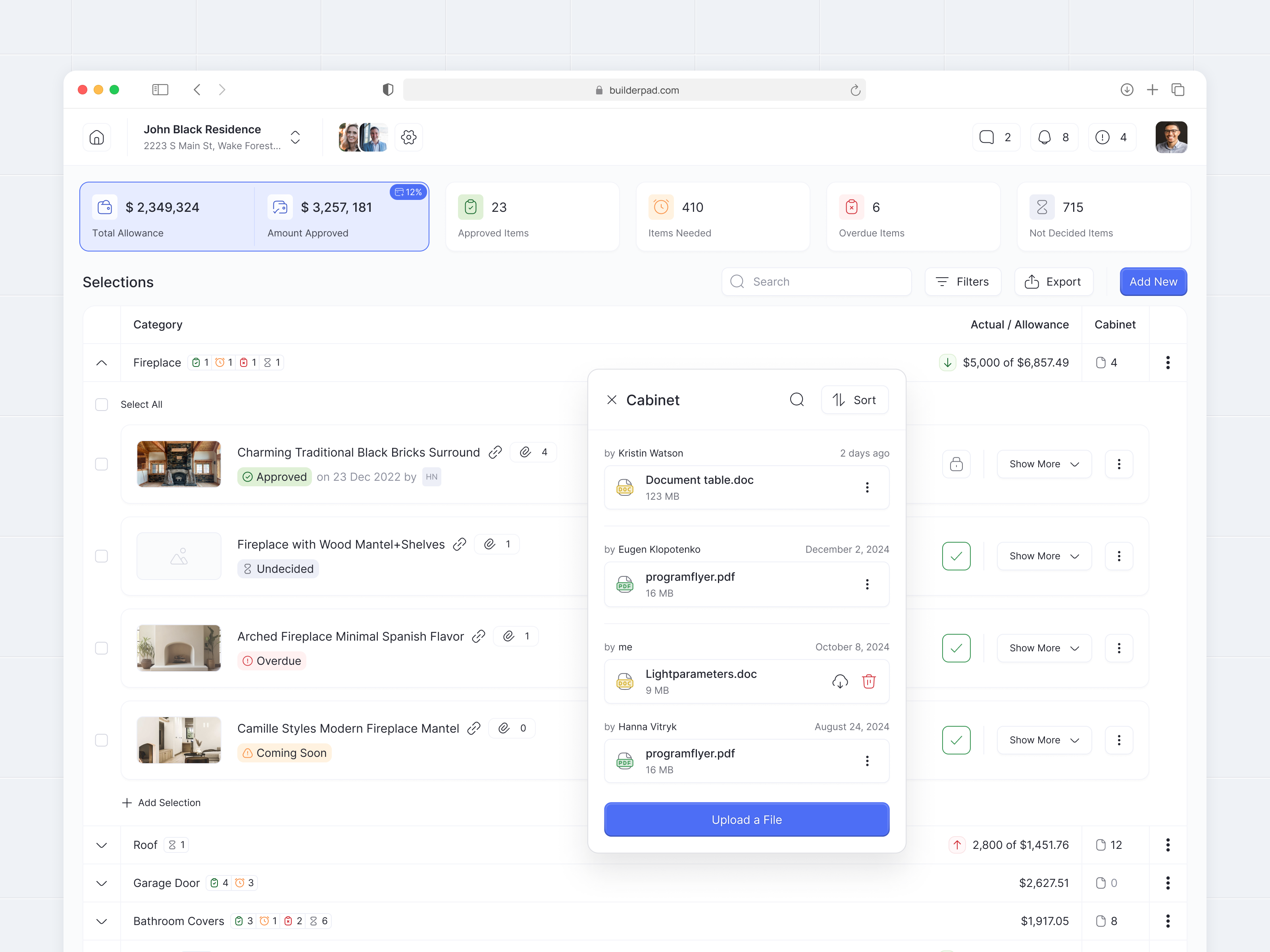The width and height of the screenshot is (1270, 952).
Task: Close the Cabinet popup panel
Action: point(612,399)
